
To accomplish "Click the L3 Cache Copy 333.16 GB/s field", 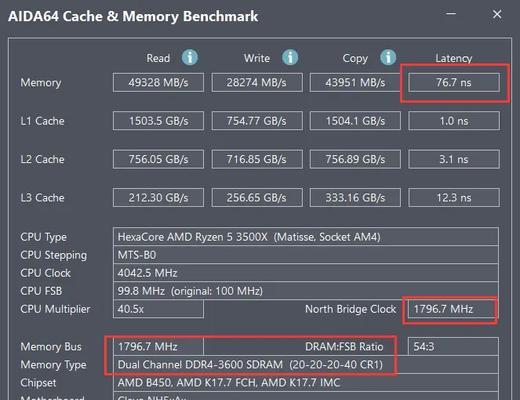I will click(355, 198).
